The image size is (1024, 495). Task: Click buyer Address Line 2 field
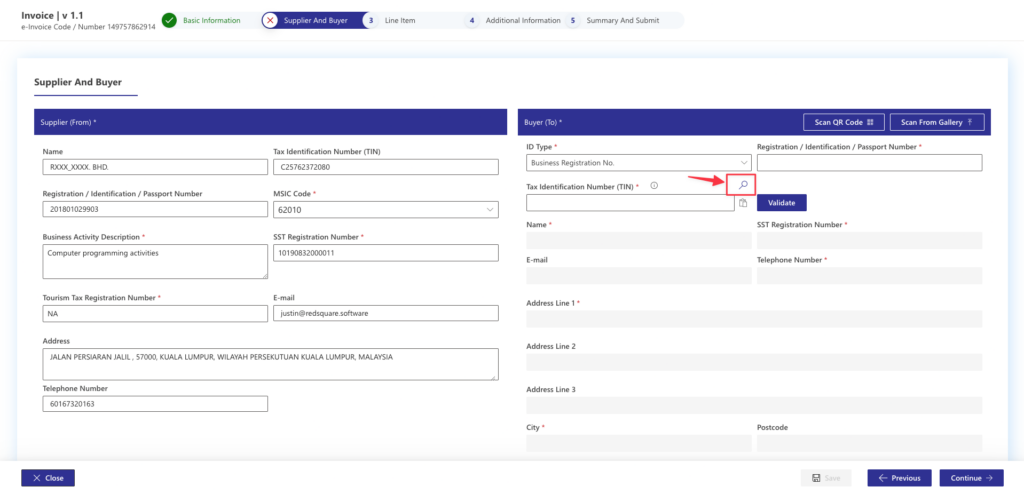(754, 362)
